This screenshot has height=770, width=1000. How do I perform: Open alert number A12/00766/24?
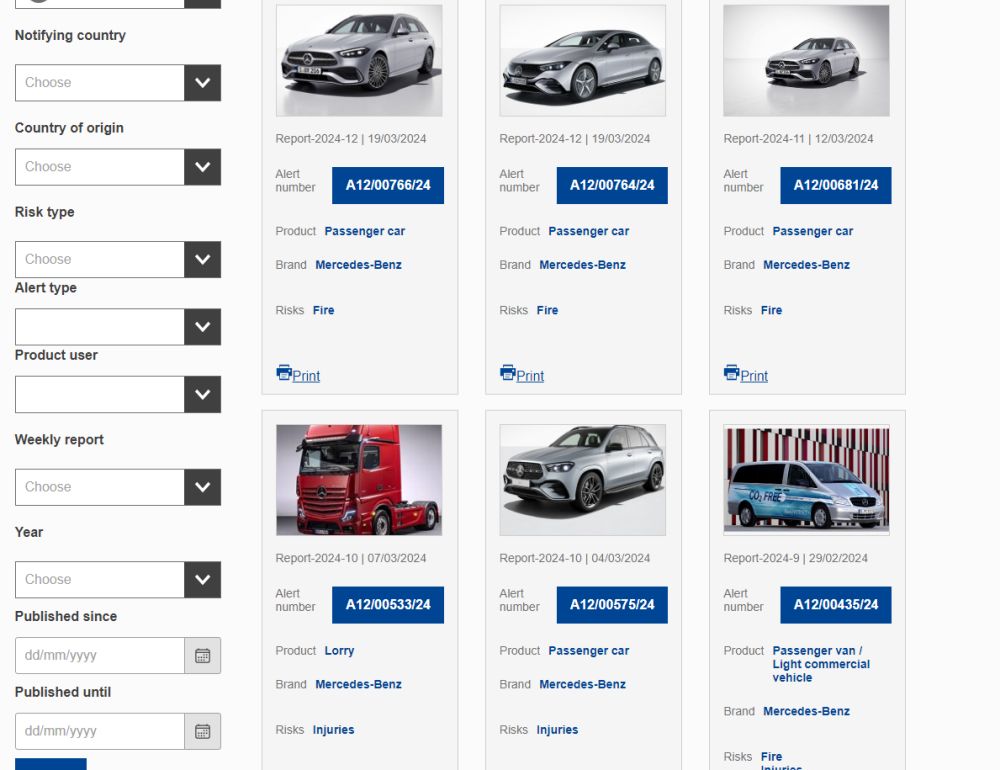point(388,185)
